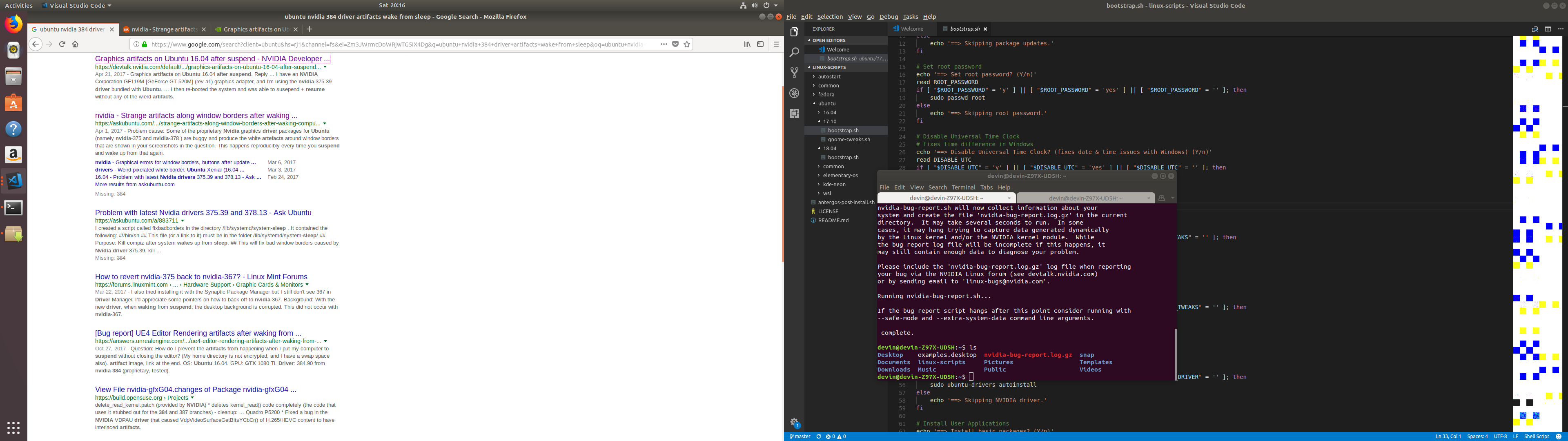The image size is (1568, 441).
Task: Click the master branch in status bar
Action: [800, 436]
